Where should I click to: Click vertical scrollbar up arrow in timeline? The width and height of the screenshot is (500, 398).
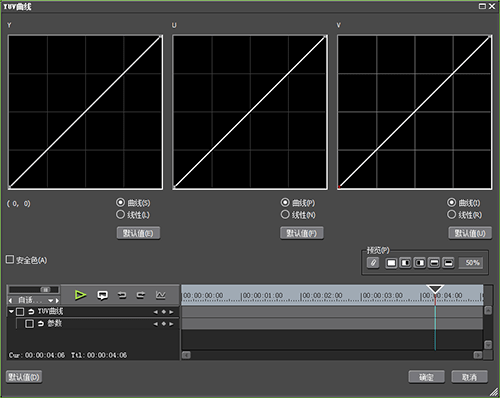[488, 310]
